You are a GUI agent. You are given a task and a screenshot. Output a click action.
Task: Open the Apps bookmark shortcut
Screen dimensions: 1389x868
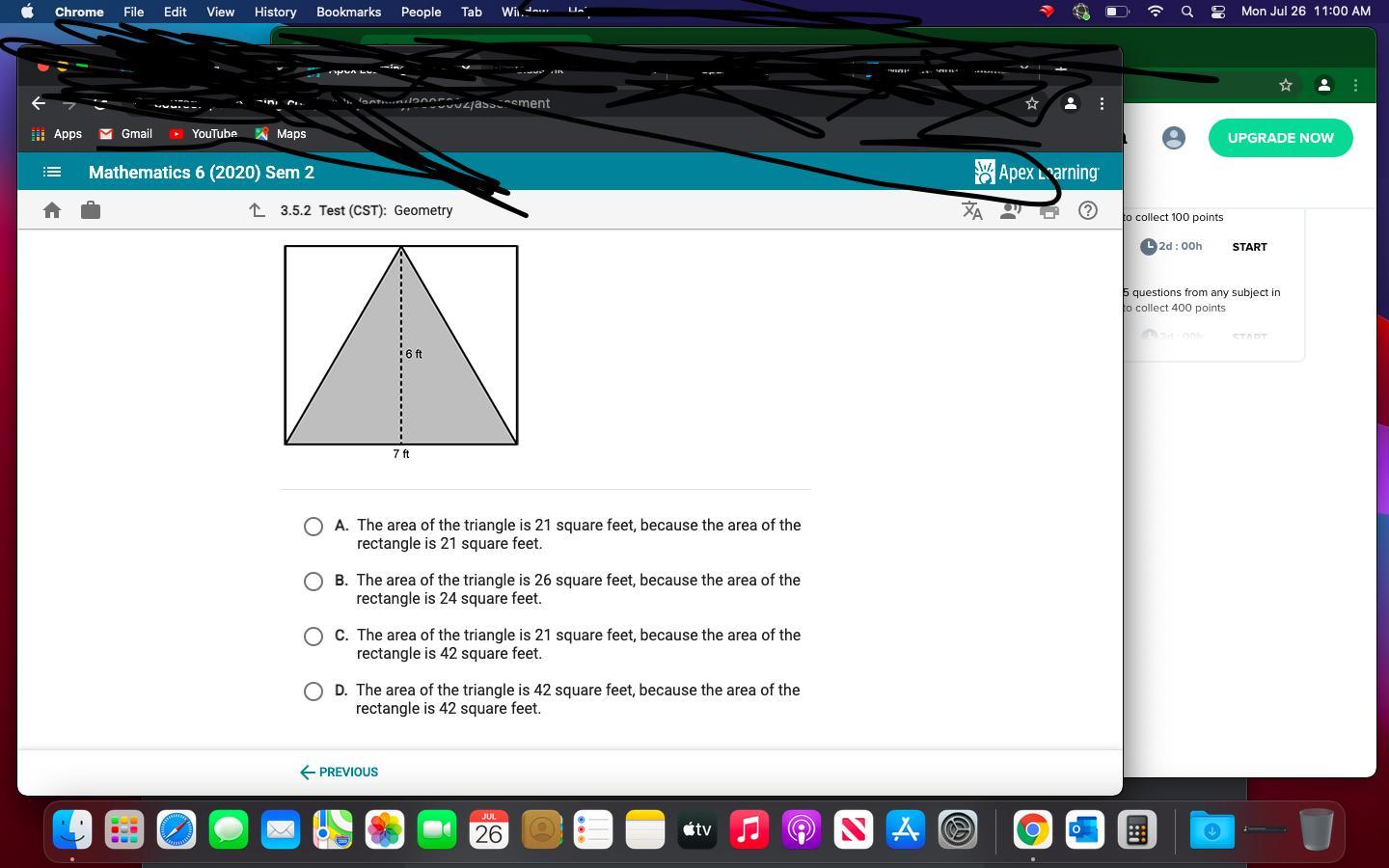coord(57,134)
